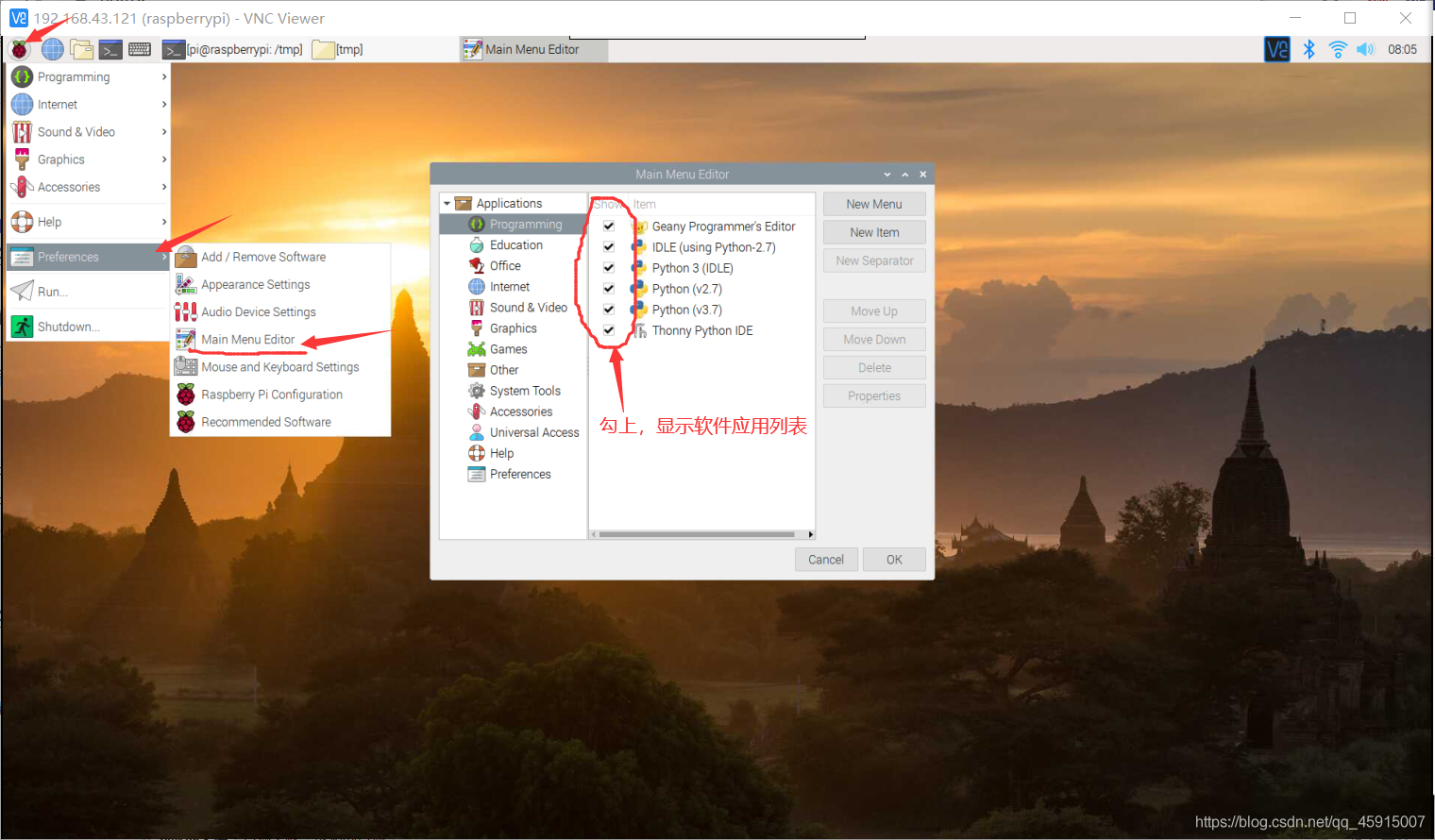Click the VNC server tray icon
This screenshot has width=1435, height=840.
point(1276,49)
